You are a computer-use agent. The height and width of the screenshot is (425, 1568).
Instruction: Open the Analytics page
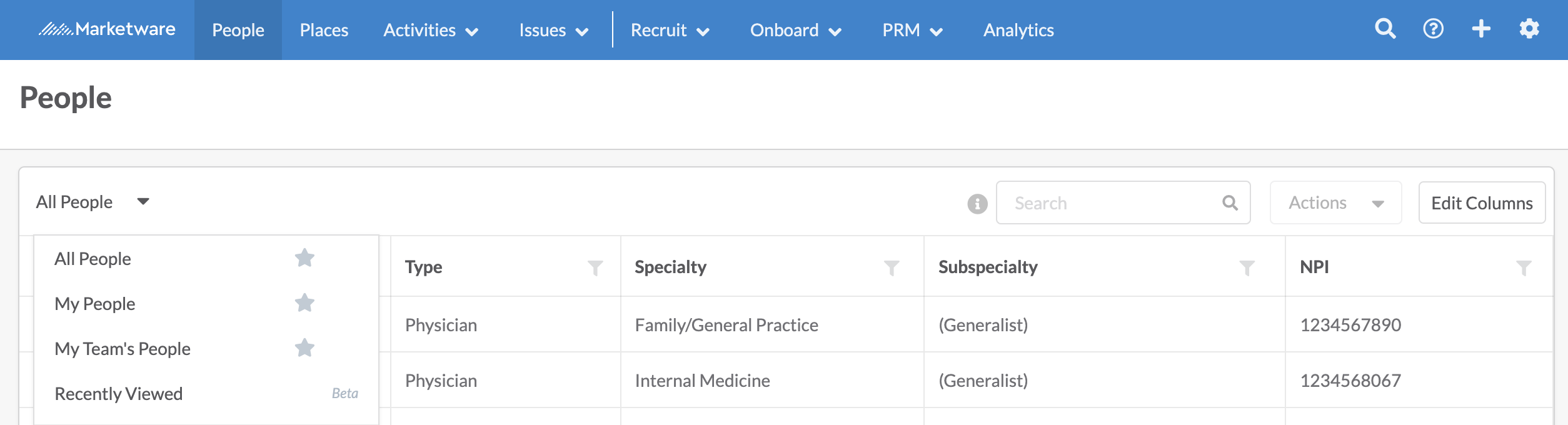(x=1018, y=30)
